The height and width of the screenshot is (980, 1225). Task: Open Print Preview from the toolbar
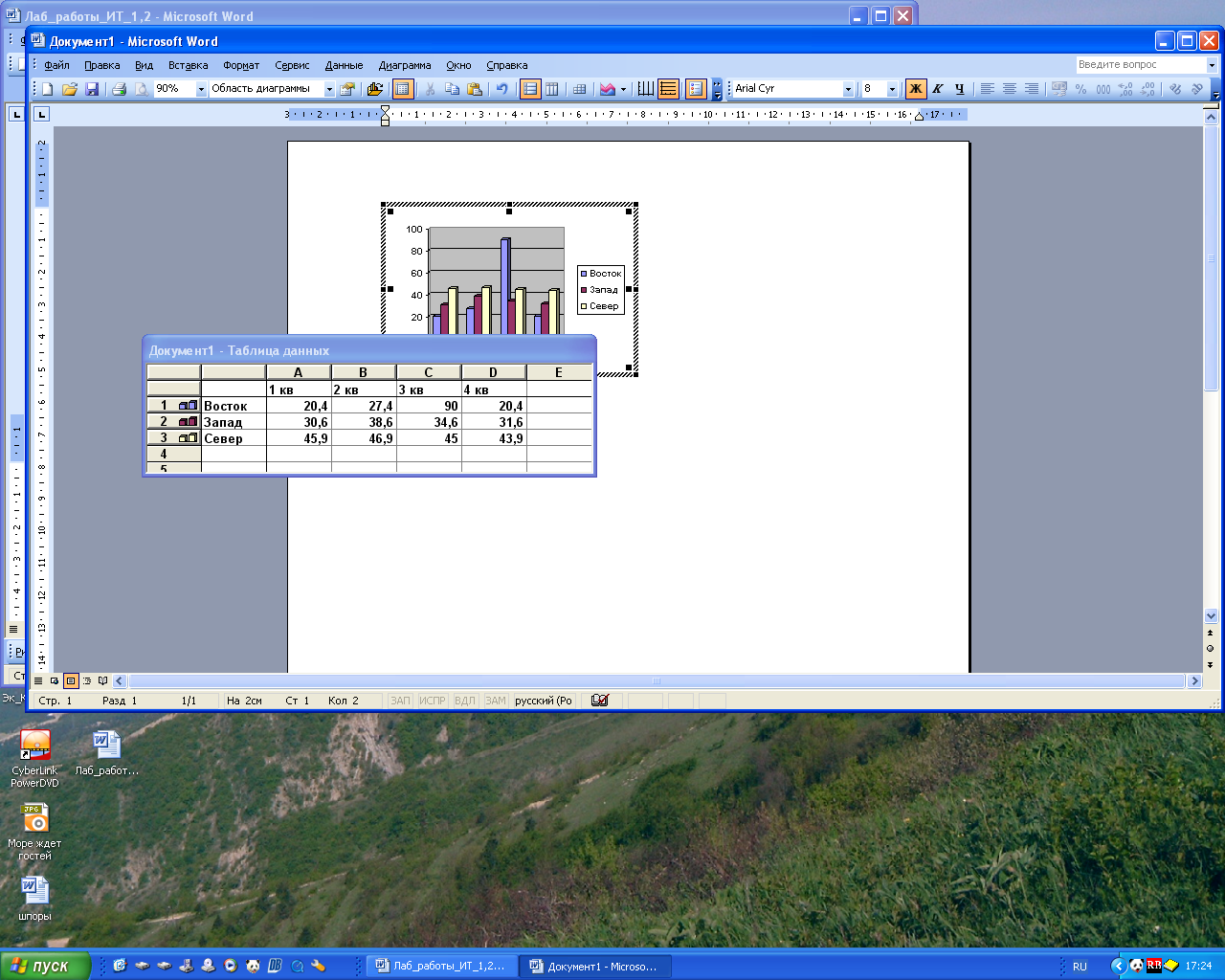tap(142, 89)
